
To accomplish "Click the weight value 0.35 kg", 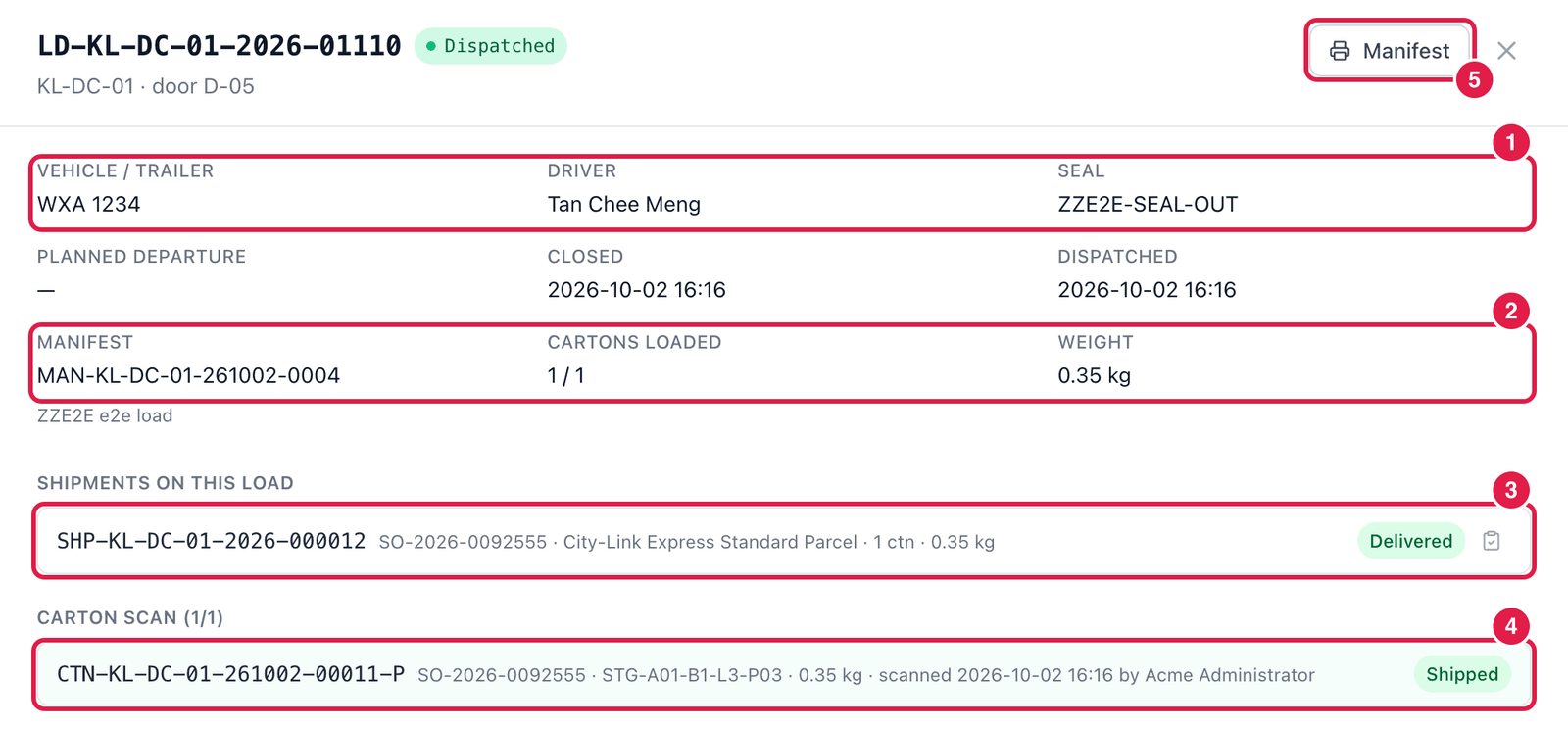I will coord(1094,375).
